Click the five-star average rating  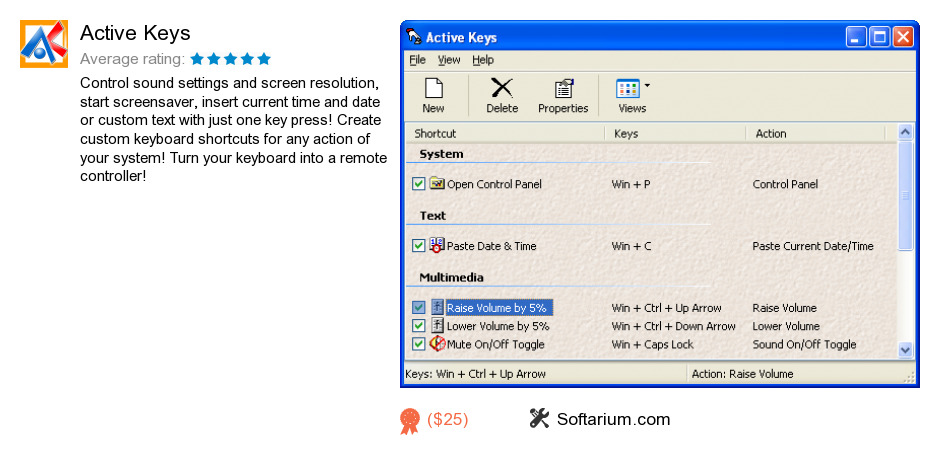[x=230, y=59]
